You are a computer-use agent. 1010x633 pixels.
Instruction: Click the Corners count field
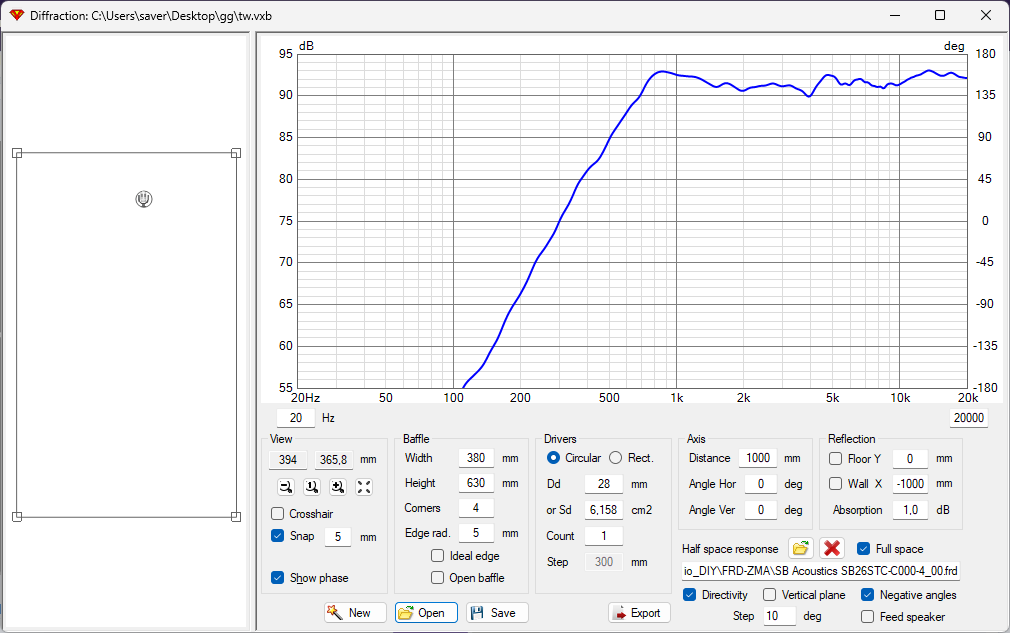476,508
